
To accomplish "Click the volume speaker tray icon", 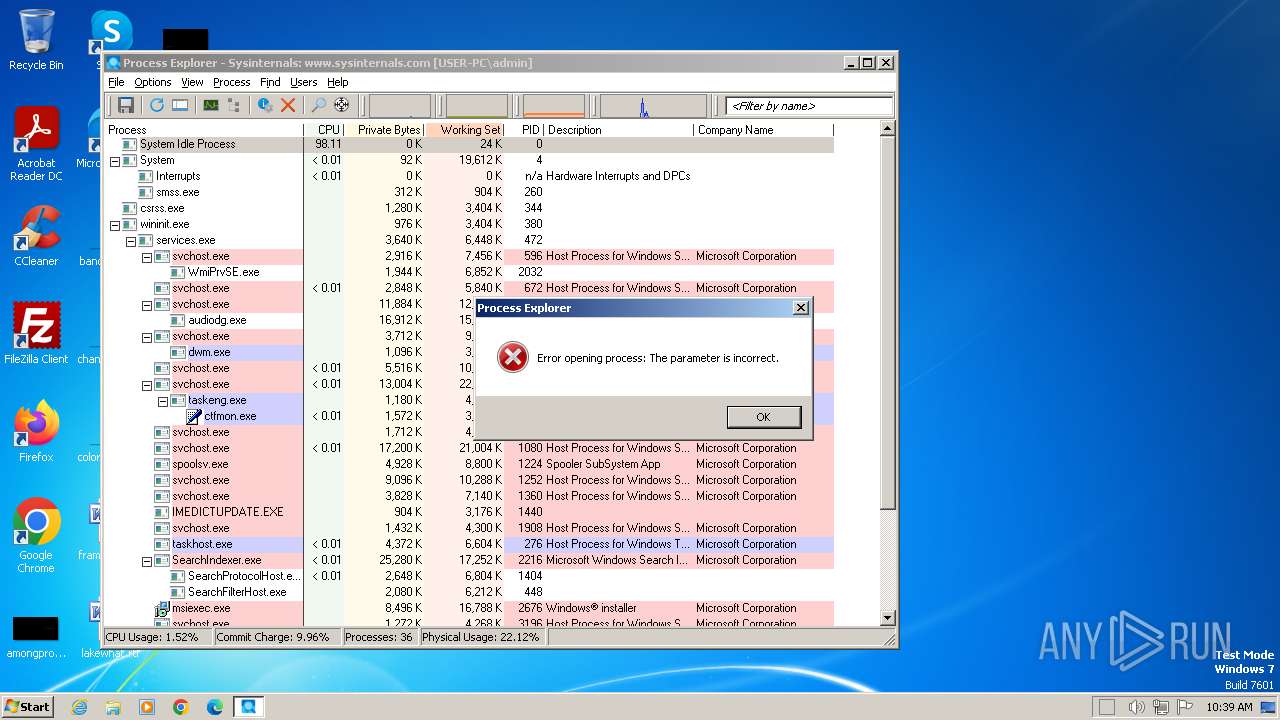I will [1137, 707].
